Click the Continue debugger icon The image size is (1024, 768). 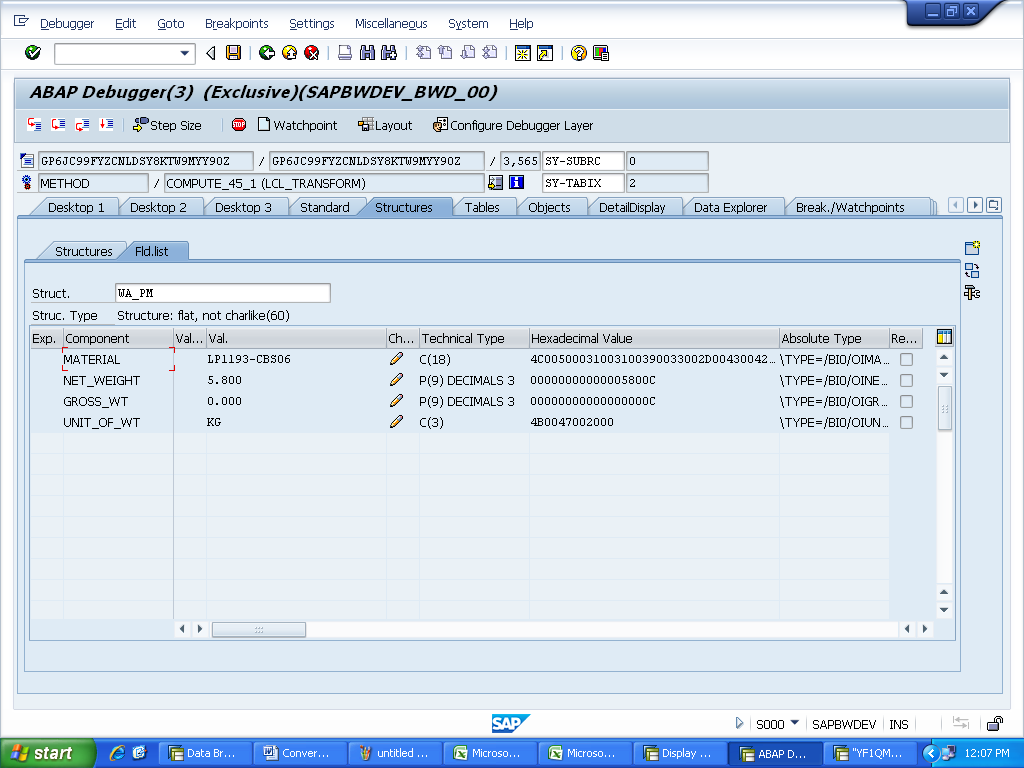[x=106, y=124]
